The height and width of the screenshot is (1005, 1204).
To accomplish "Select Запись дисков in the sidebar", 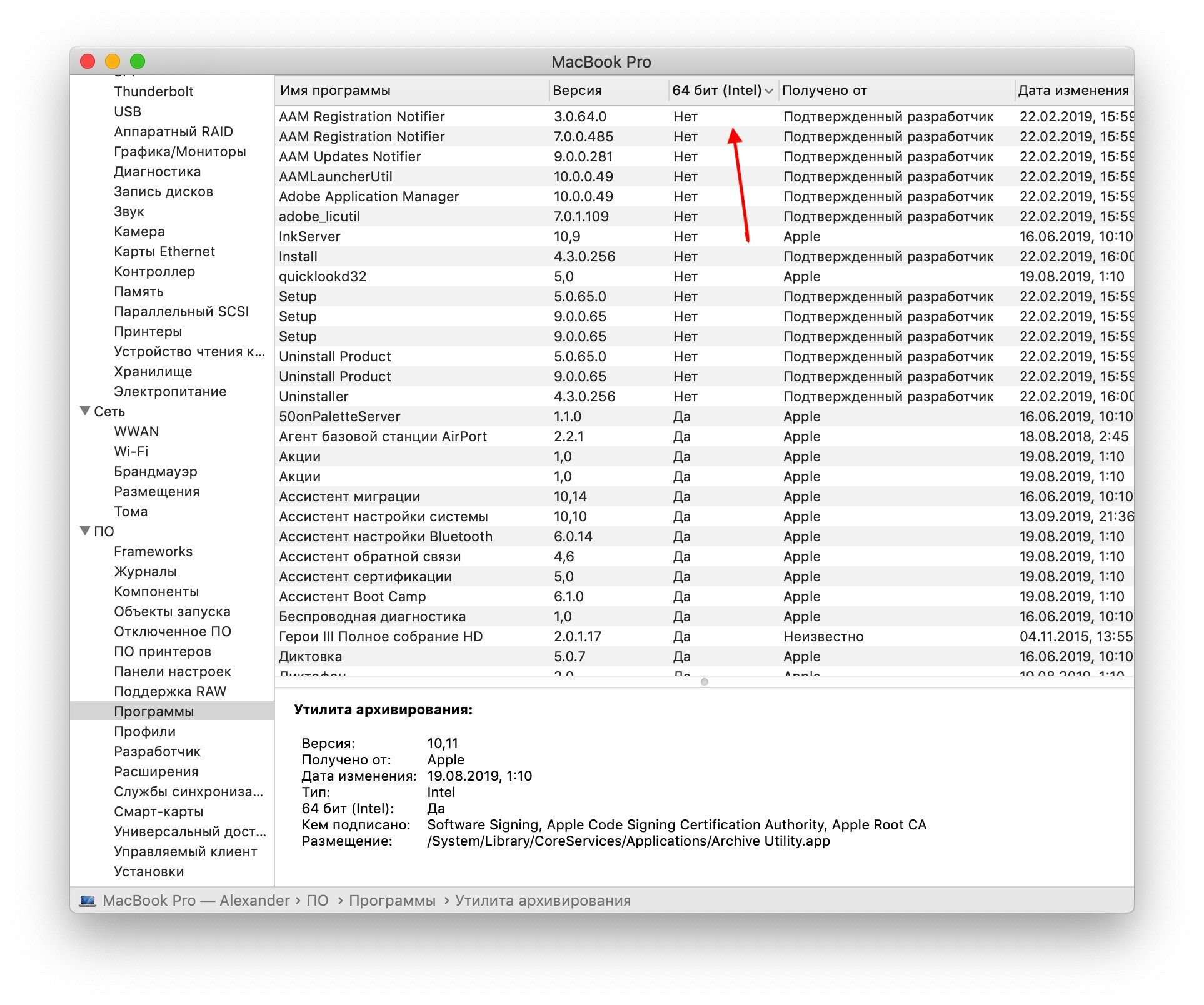I will pos(163,191).
